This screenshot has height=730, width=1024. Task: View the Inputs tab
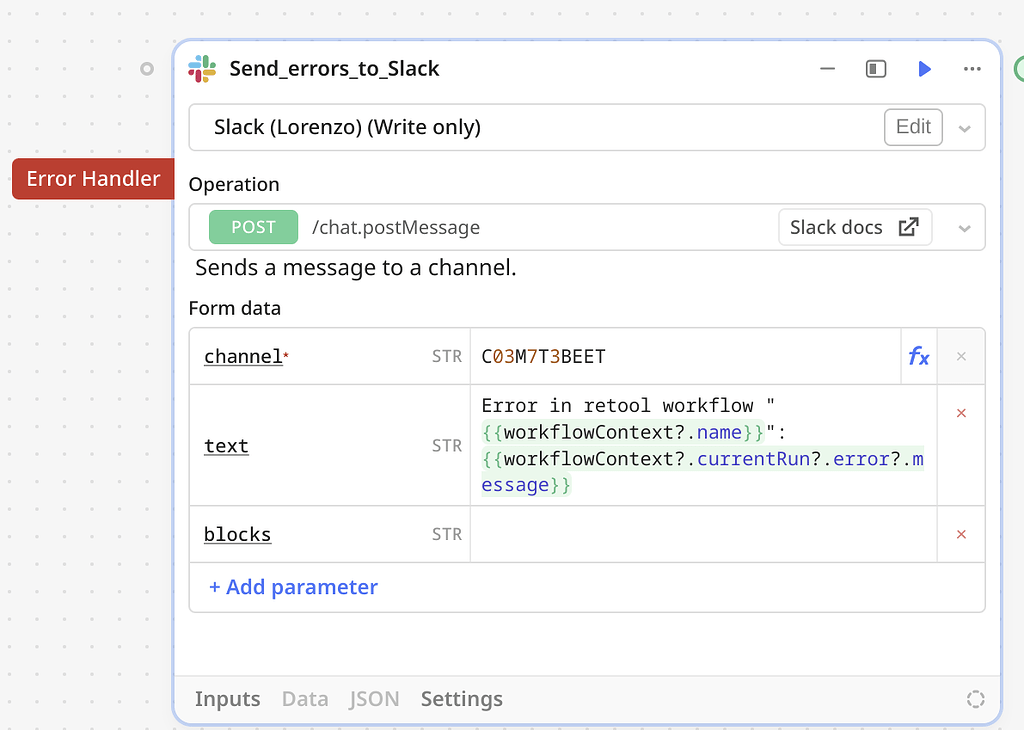(x=227, y=699)
